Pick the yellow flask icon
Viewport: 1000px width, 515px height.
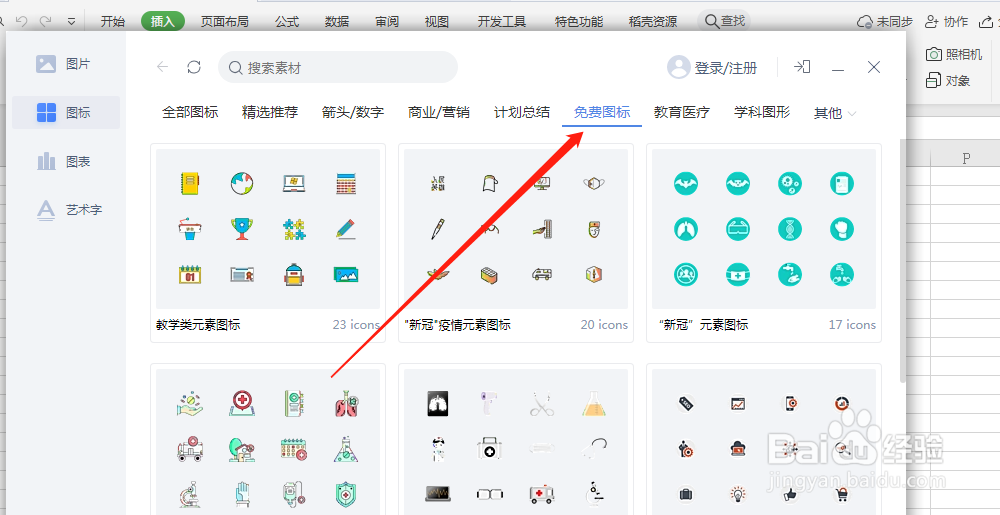point(594,403)
